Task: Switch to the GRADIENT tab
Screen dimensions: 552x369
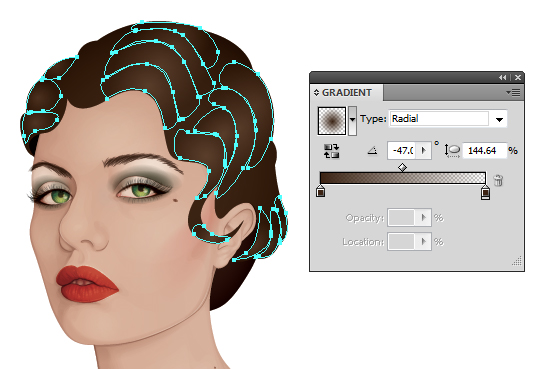Action: coord(346,93)
